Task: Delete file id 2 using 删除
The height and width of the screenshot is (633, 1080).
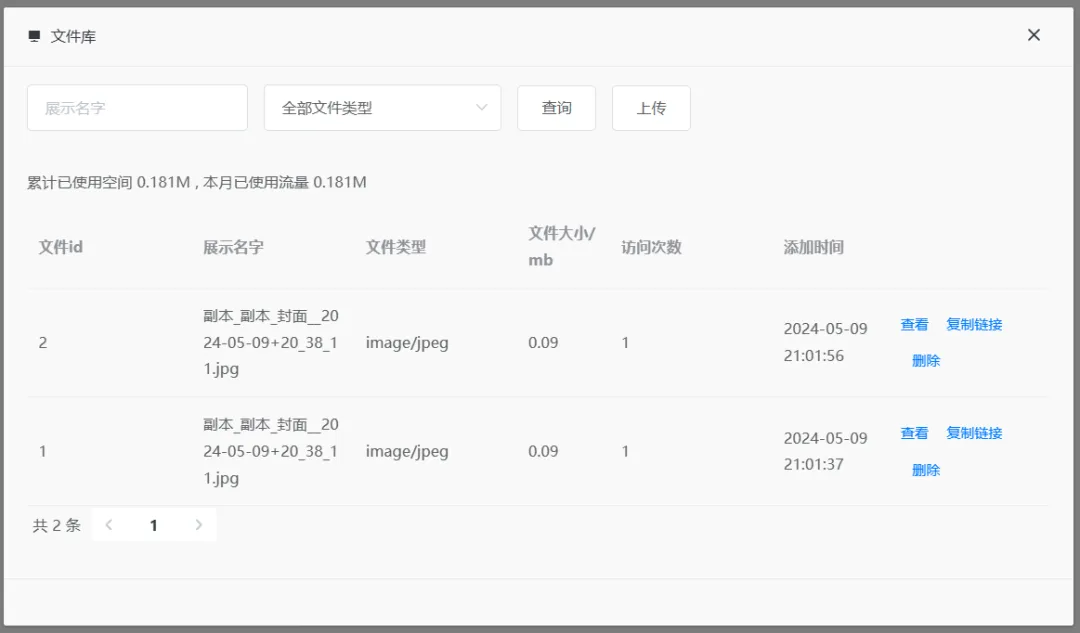Action: (926, 360)
